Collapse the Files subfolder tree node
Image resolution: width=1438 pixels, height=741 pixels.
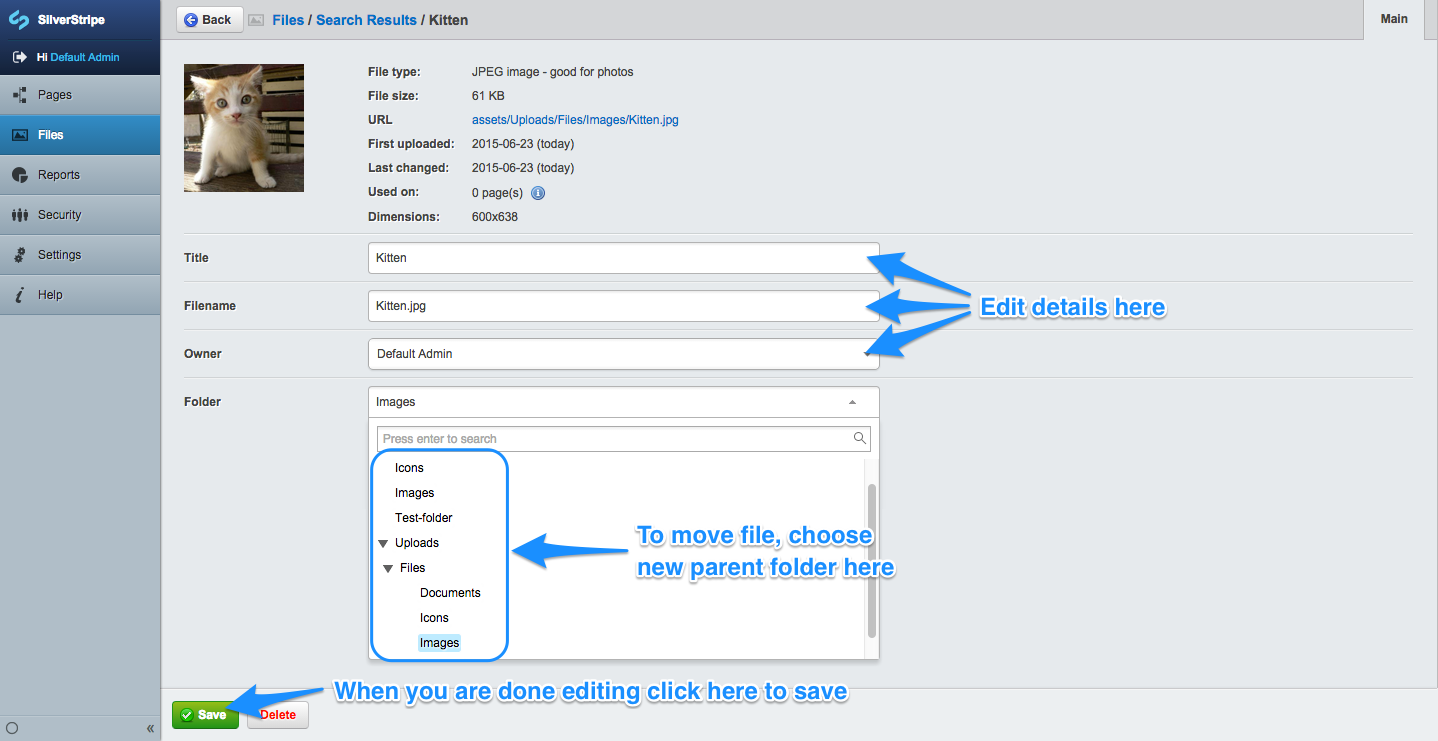388,569
